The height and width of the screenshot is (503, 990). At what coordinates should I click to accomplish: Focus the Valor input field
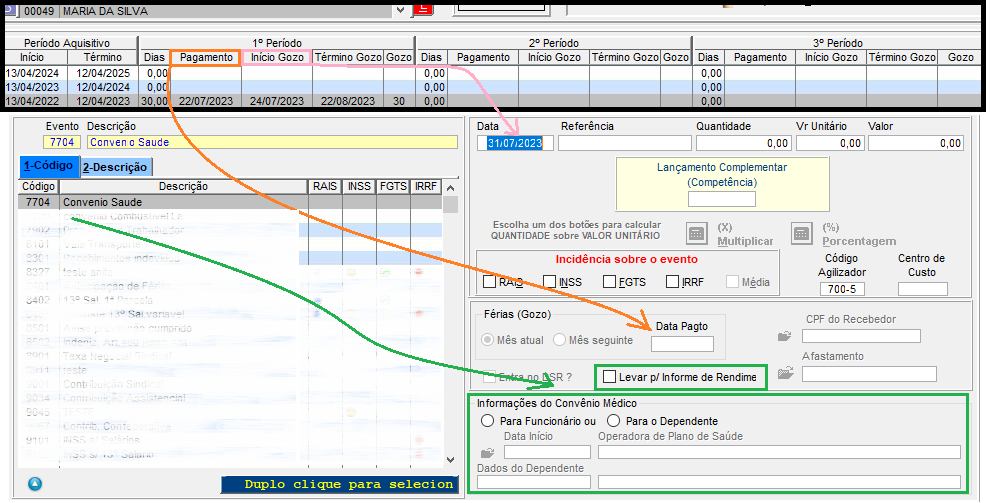click(x=915, y=143)
